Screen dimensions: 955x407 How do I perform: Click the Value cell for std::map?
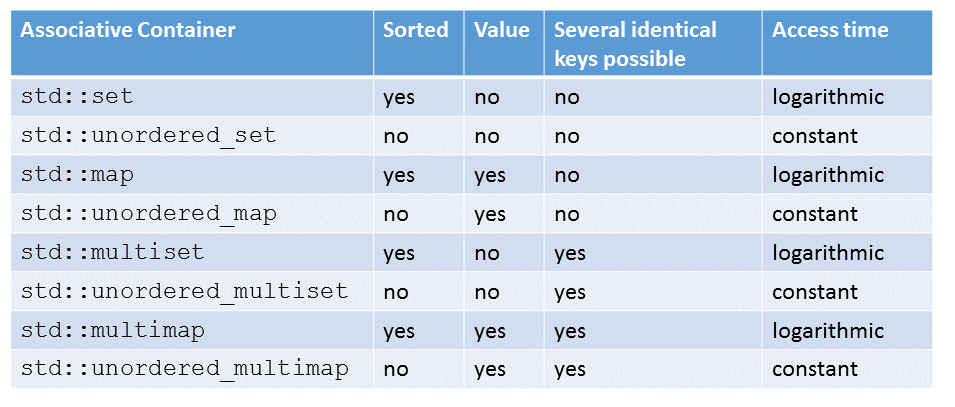(x=490, y=175)
